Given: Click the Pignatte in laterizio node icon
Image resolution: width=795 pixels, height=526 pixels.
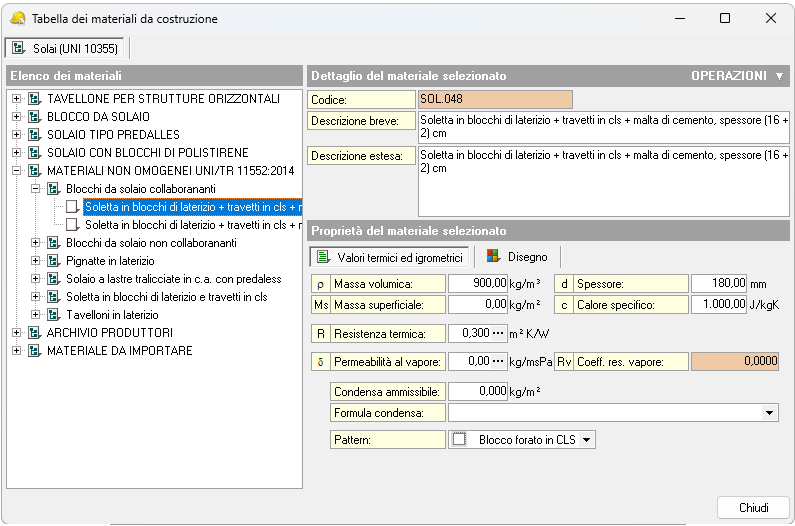Looking at the screenshot, I should point(53,261).
